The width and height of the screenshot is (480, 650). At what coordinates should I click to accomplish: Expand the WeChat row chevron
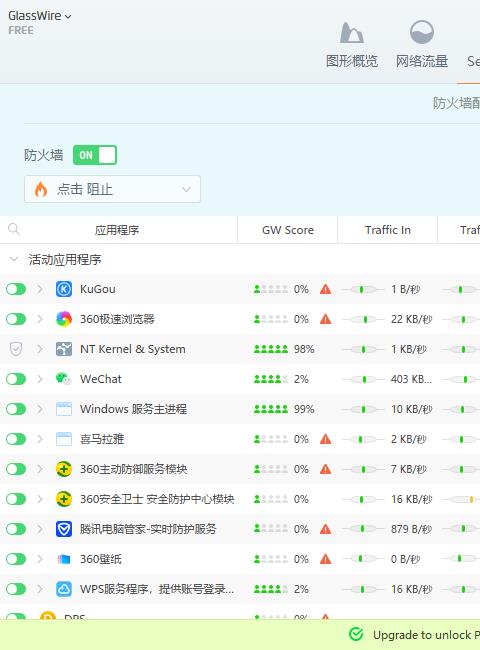tap(40, 379)
